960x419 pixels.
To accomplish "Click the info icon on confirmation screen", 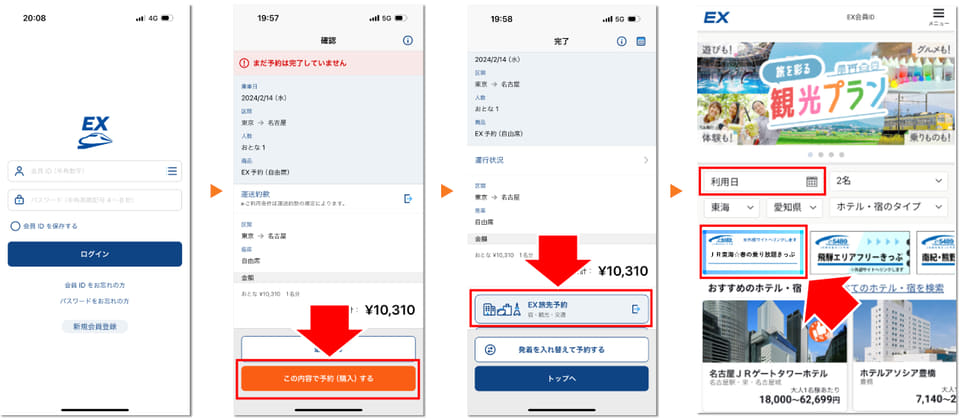I will tap(408, 40).
